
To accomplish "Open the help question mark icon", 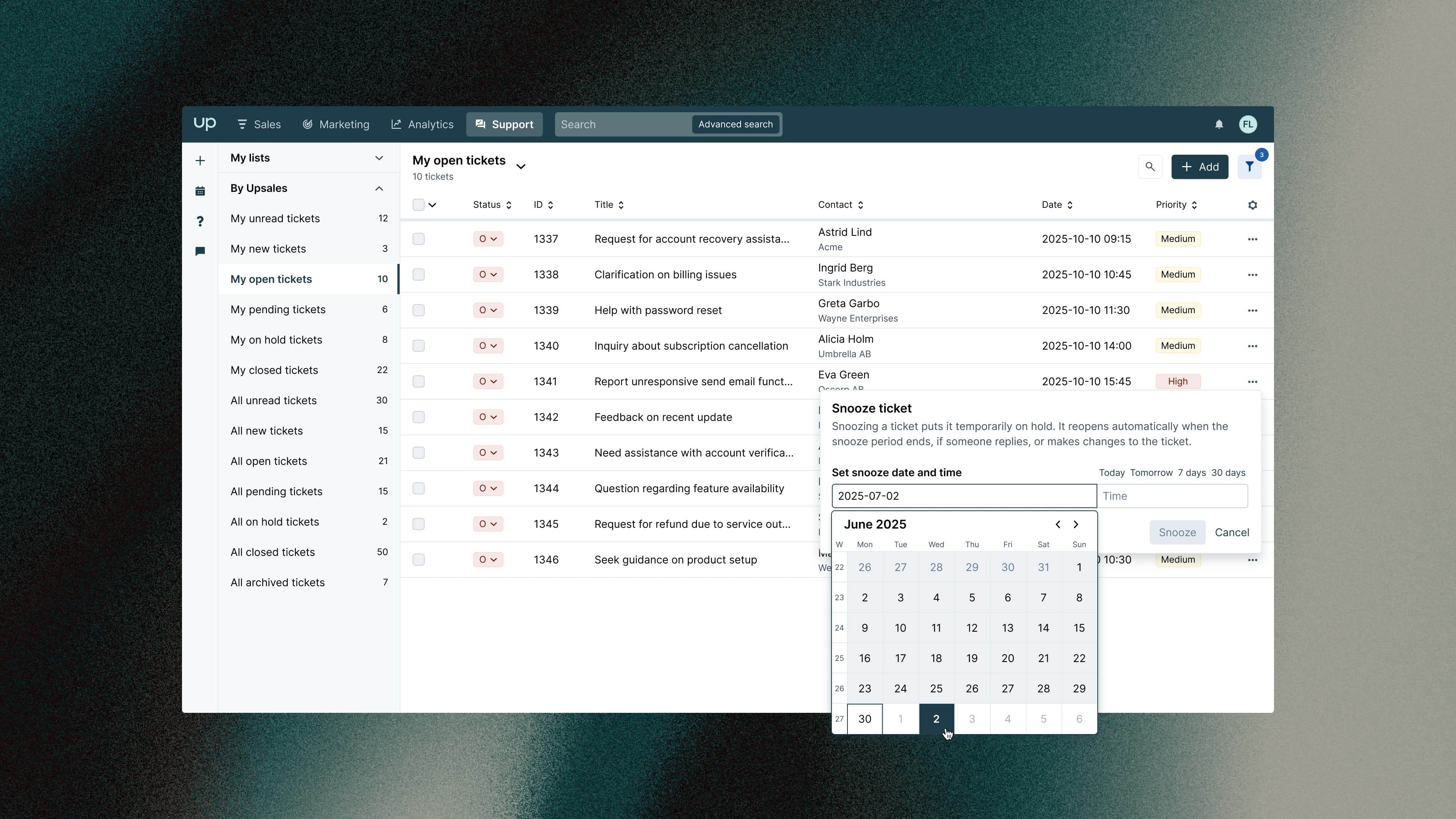I will coord(200,221).
